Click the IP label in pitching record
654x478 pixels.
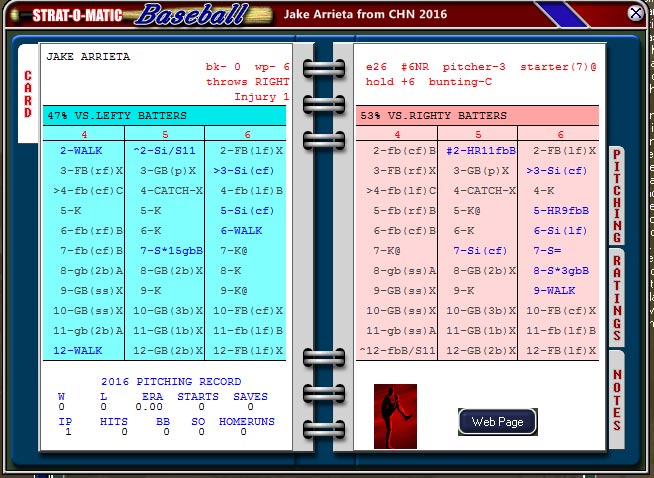coord(65,422)
